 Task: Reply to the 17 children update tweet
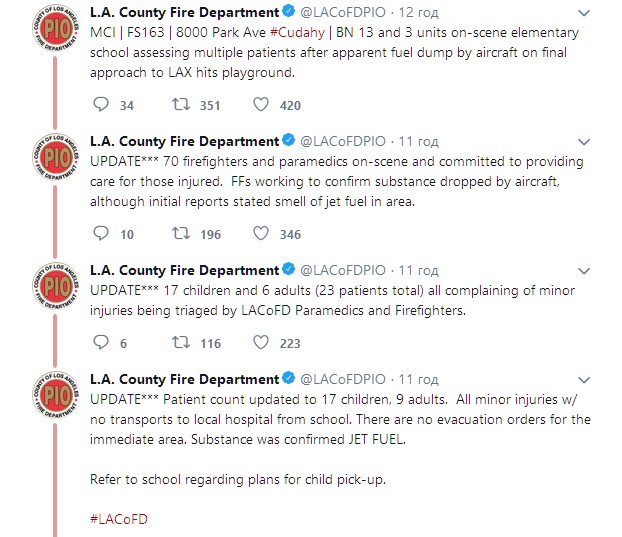(100, 343)
